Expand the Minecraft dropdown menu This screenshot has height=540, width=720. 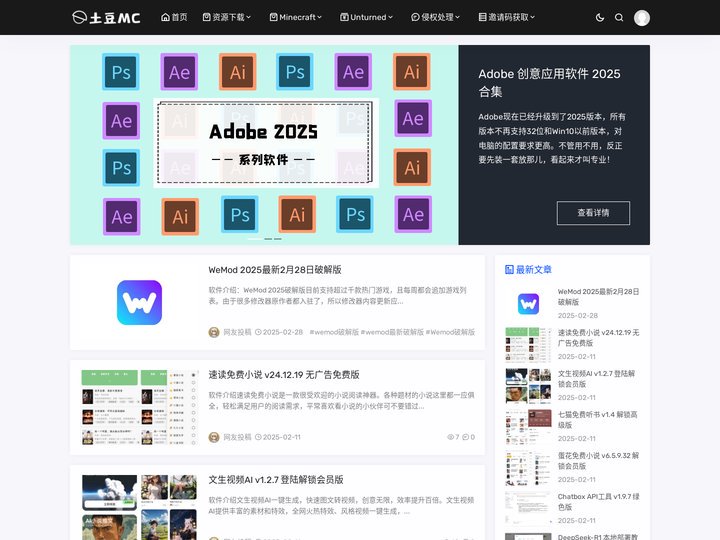[296, 17]
